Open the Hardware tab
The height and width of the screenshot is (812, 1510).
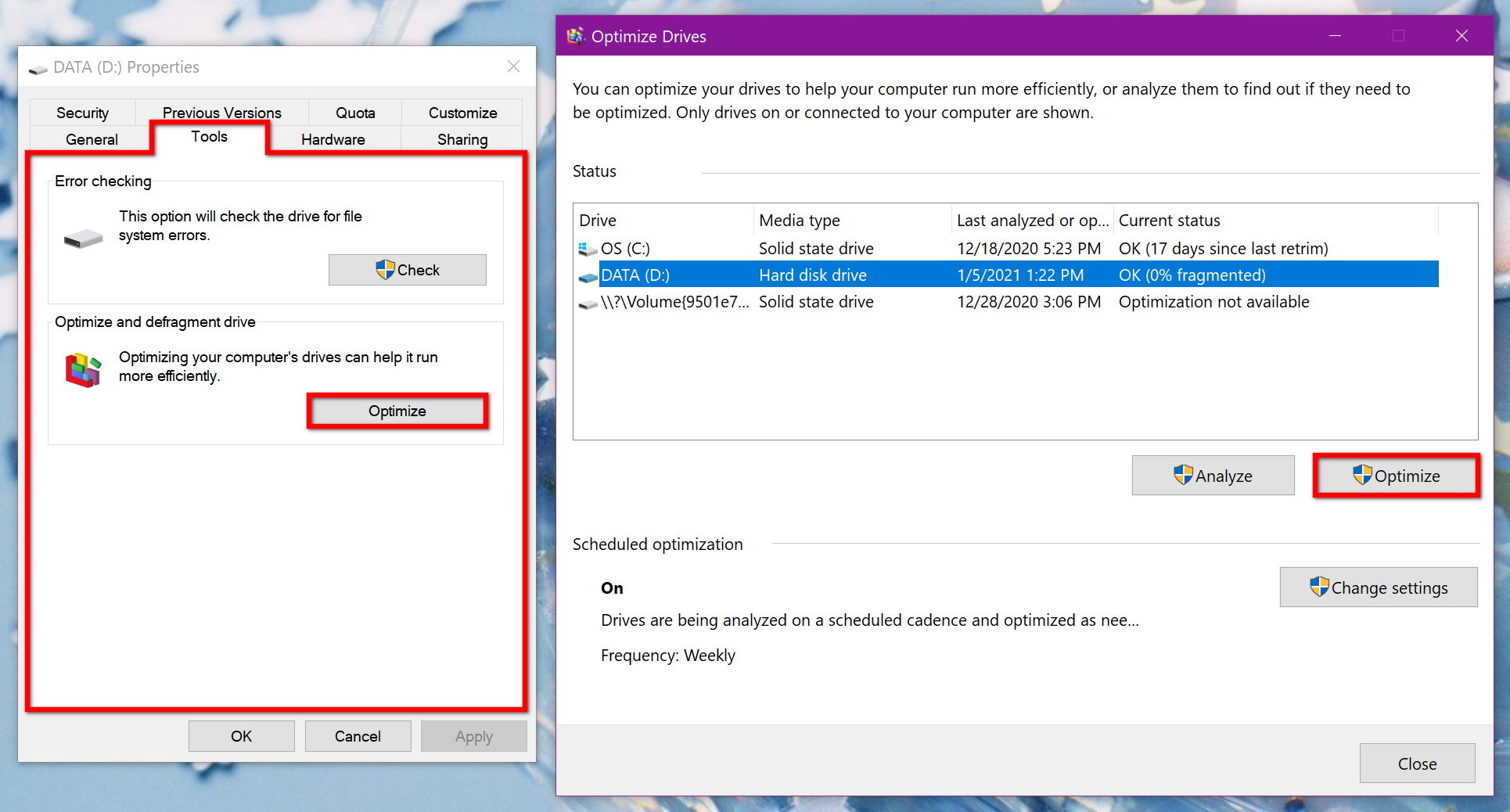tap(333, 139)
